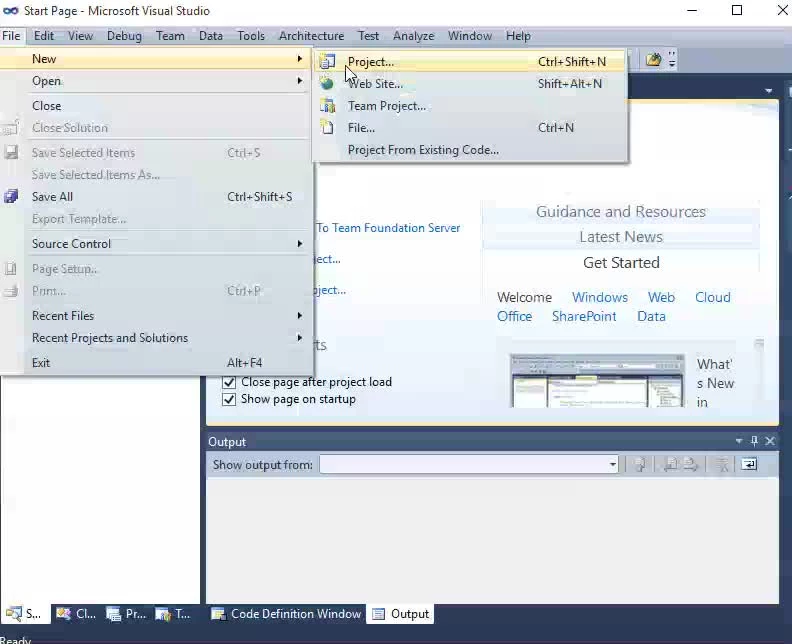Click the Code Definition Window tab icon
This screenshot has width=792, height=644.
point(218,614)
